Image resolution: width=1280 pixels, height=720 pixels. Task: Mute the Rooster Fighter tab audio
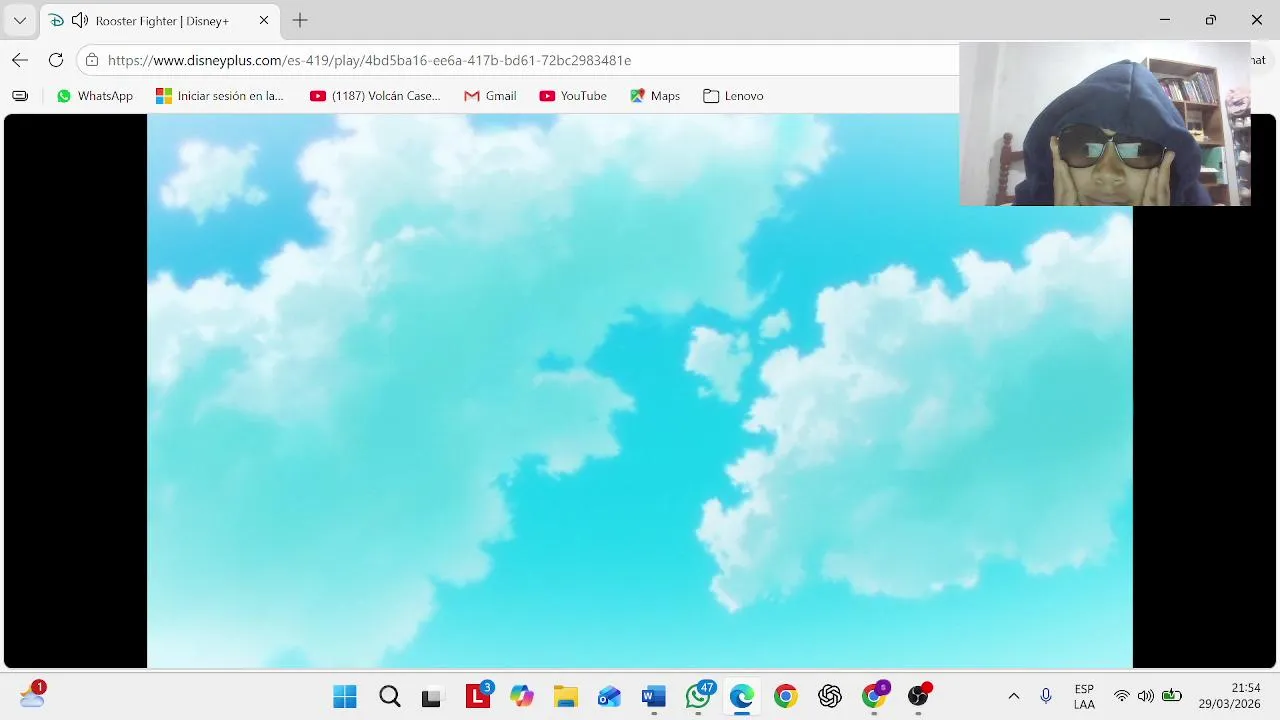pyautogui.click(x=80, y=20)
